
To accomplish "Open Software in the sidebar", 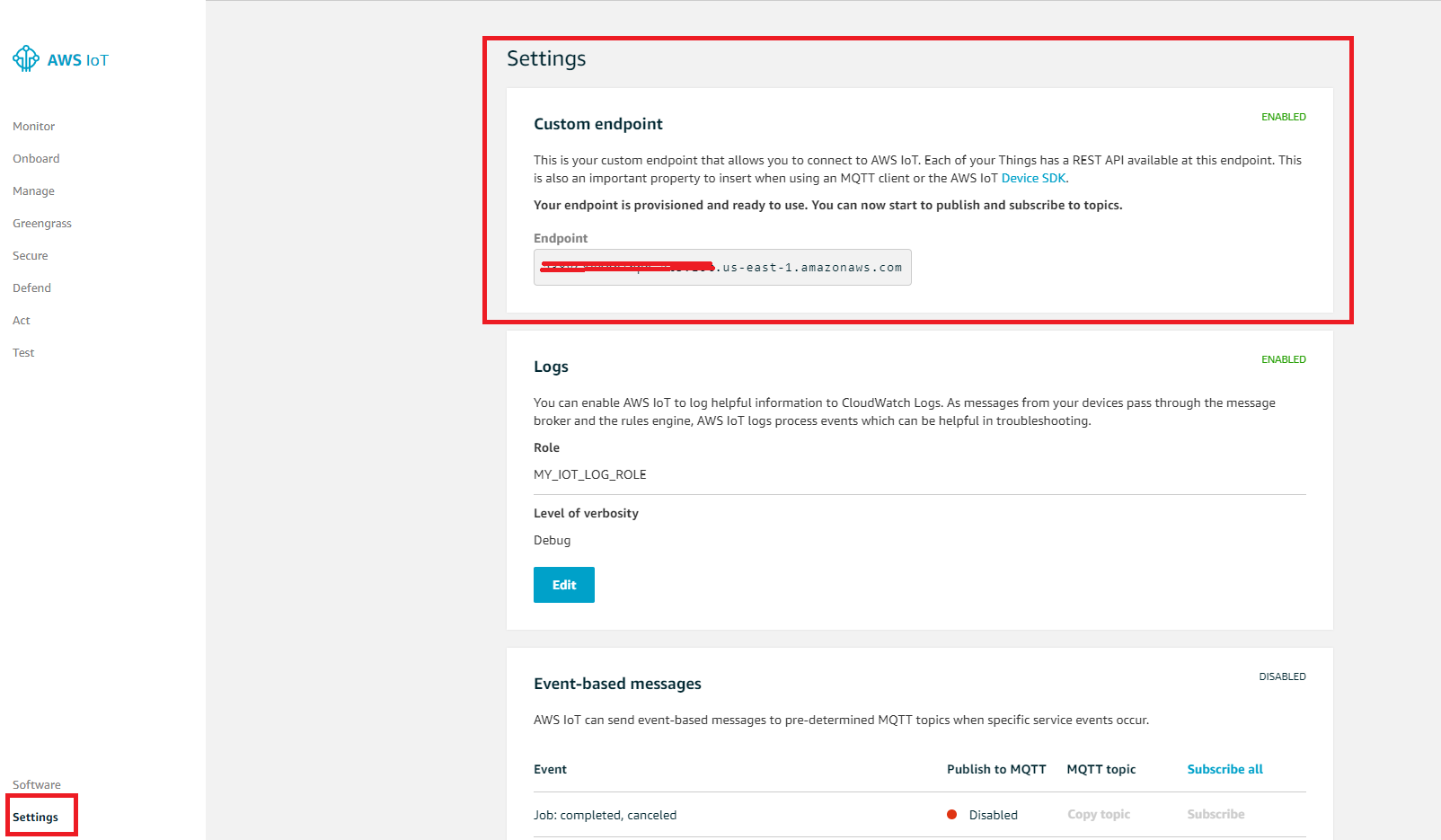I will [37, 784].
